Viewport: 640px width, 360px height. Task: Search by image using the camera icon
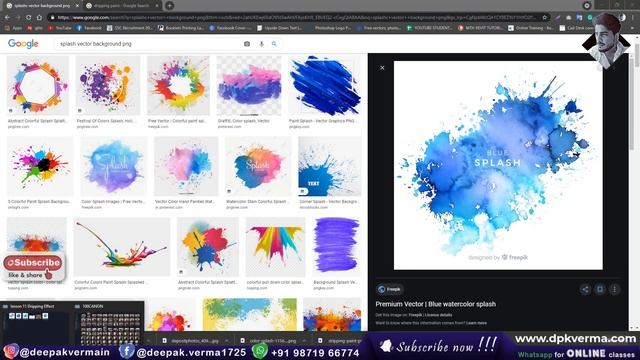click(x=247, y=44)
